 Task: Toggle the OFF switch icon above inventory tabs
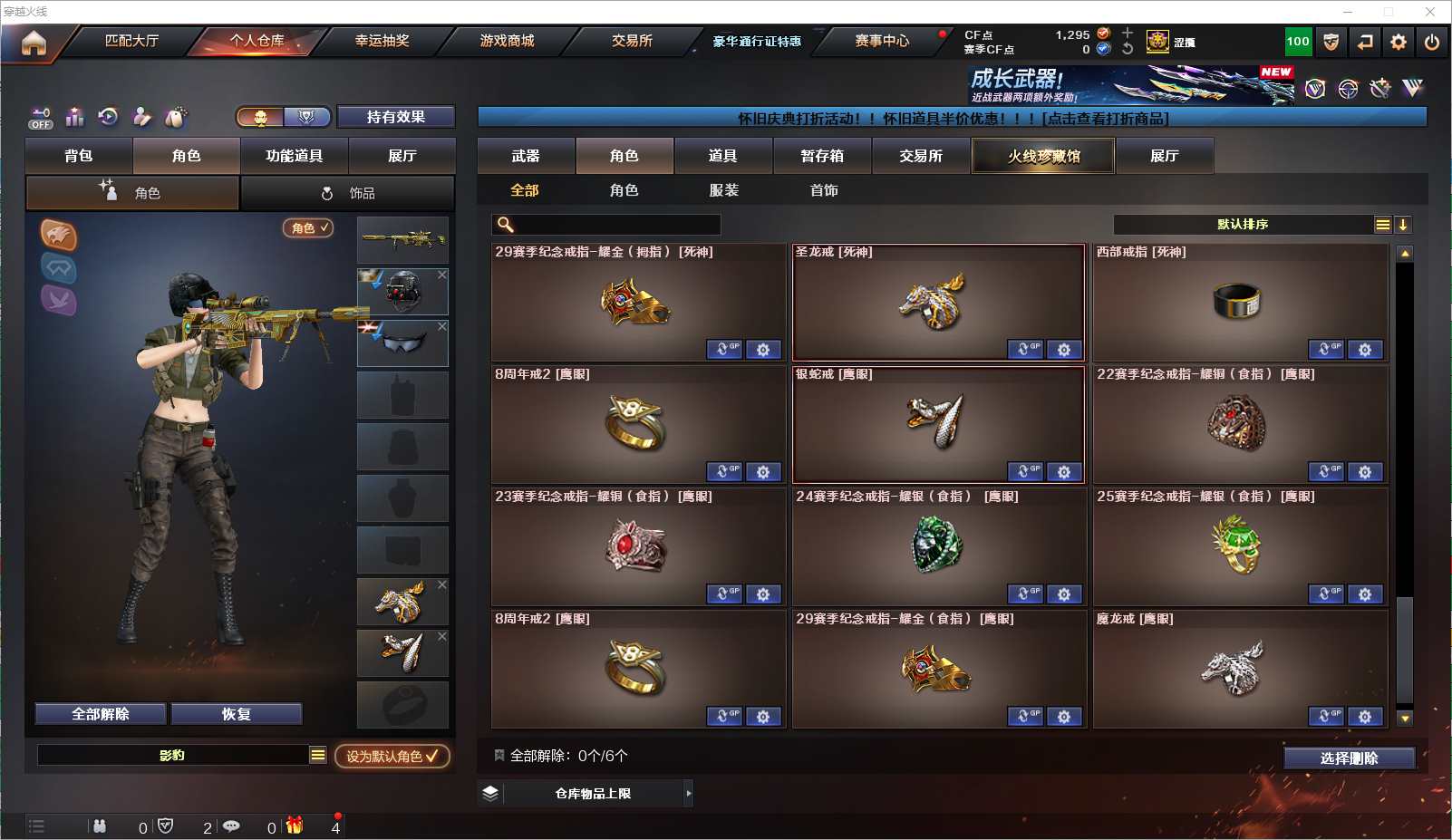(x=41, y=118)
